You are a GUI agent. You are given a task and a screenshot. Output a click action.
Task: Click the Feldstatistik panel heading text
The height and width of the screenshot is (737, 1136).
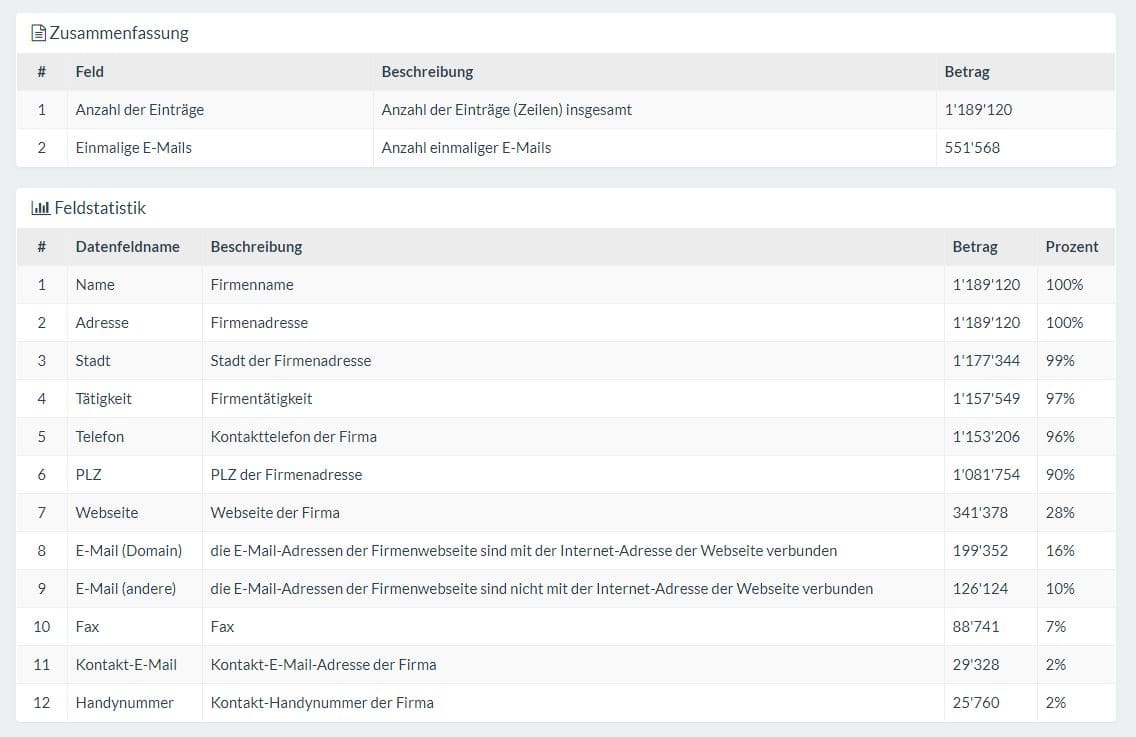click(x=100, y=208)
